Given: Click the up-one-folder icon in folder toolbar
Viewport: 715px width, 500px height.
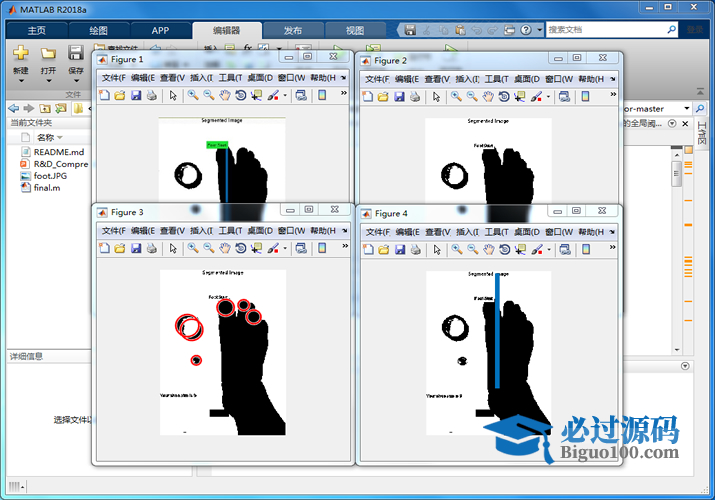Looking at the screenshot, I should [45, 108].
